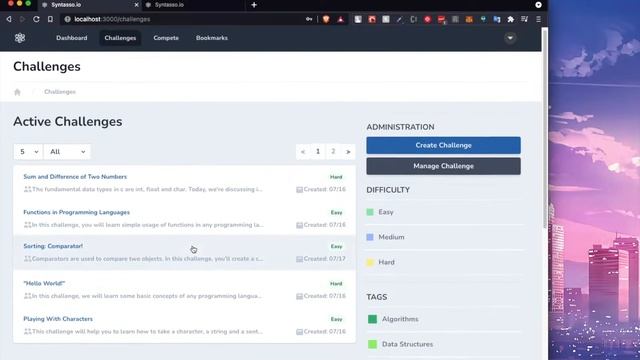Image resolution: width=640 pixels, height=360 pixels.
Task: Click the red circular extension icon
Action: pyautogui.click(x=427, y=19)
